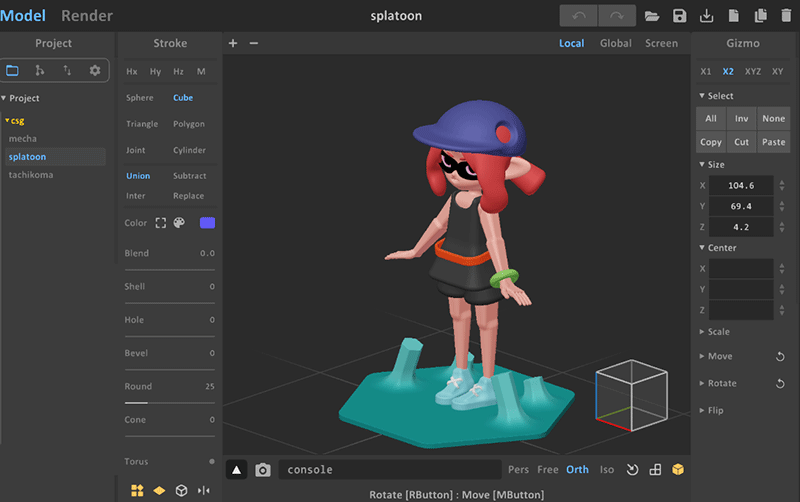
Task: Switch to the Model tab
Action: [x=22, y=16]
